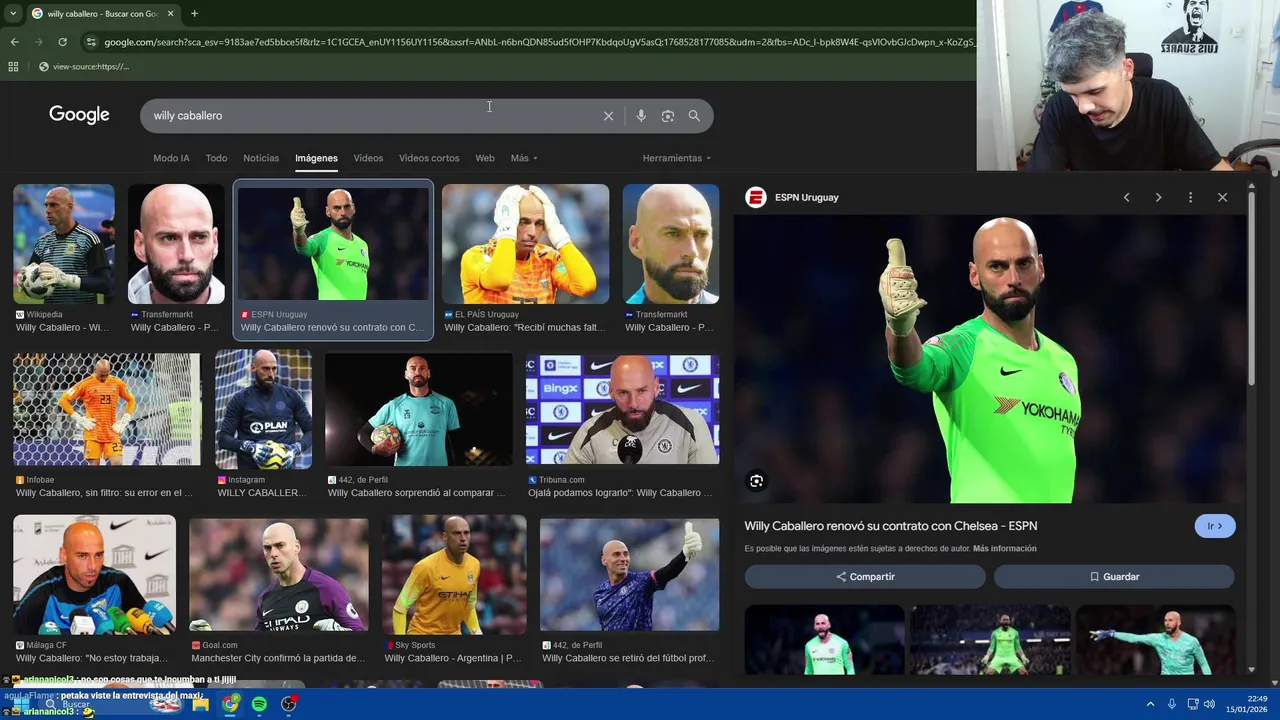Select the Imágenes tab
1280x720 pixels.
coord(316,158)
